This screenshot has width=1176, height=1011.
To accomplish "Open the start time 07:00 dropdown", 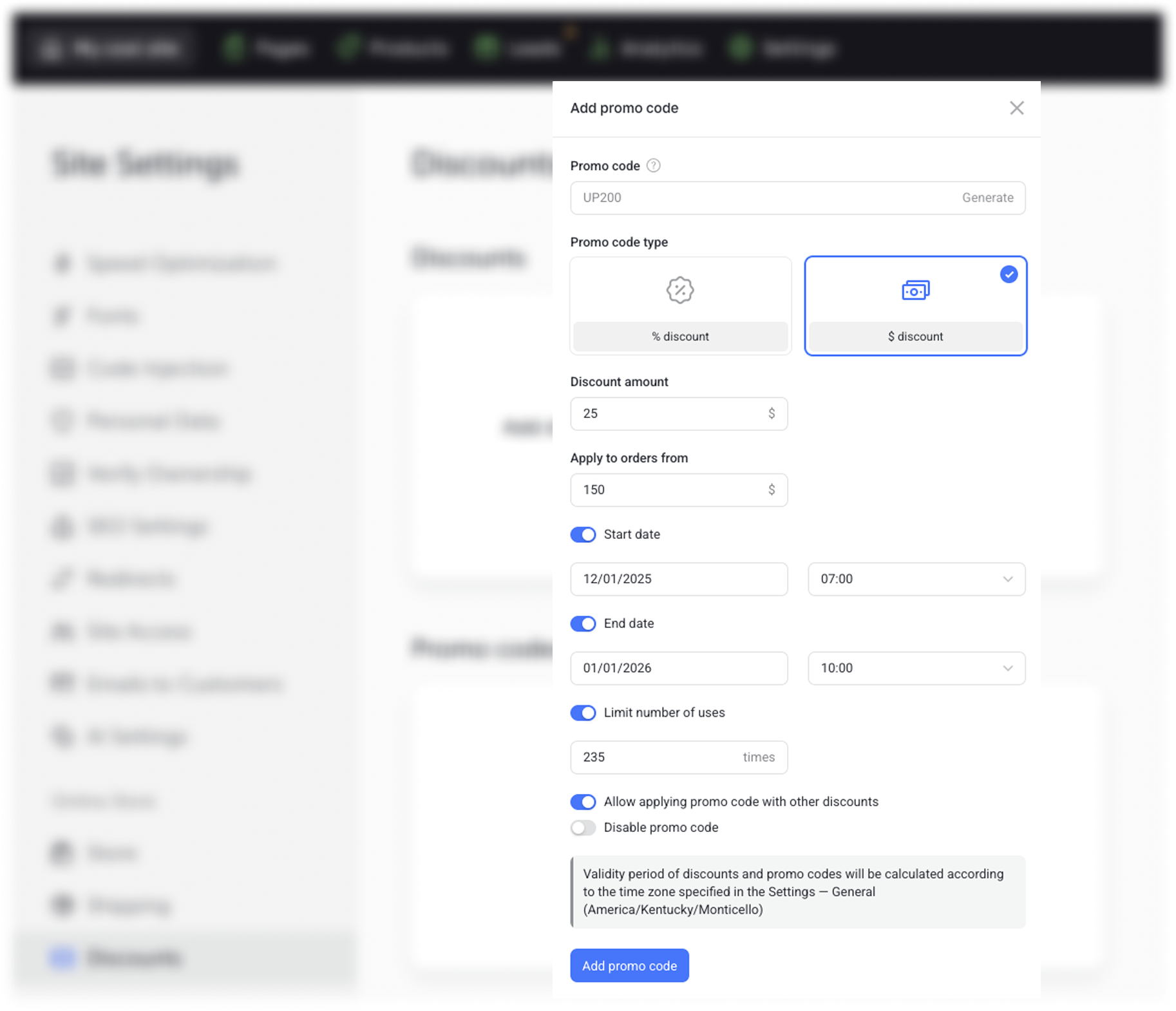I will pos(916,579).
